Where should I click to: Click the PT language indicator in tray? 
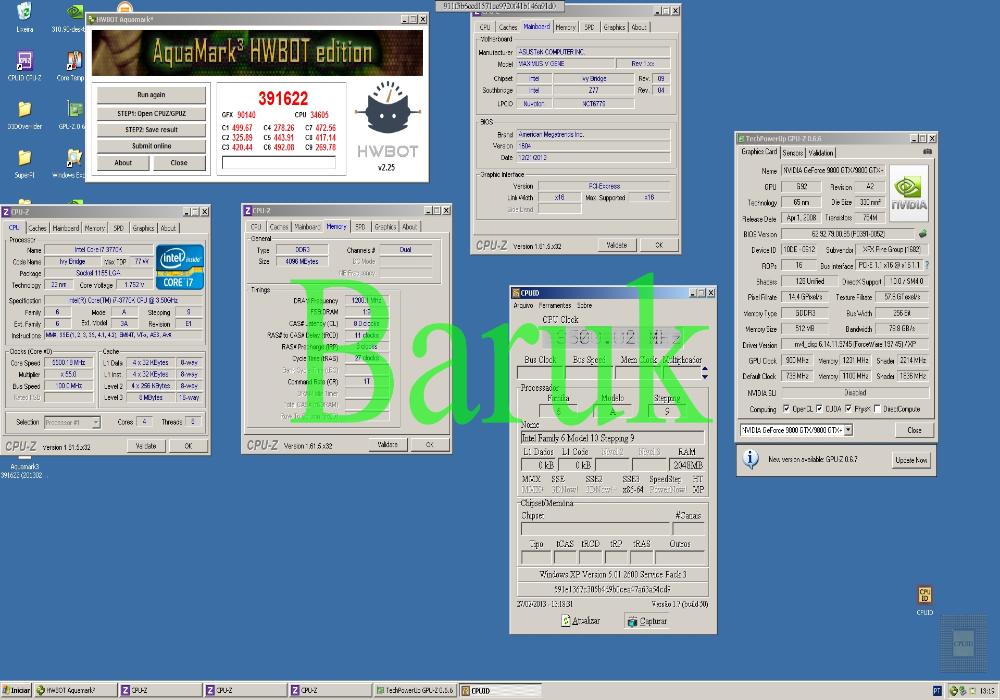pyautogui.click(x=937, y=690)
